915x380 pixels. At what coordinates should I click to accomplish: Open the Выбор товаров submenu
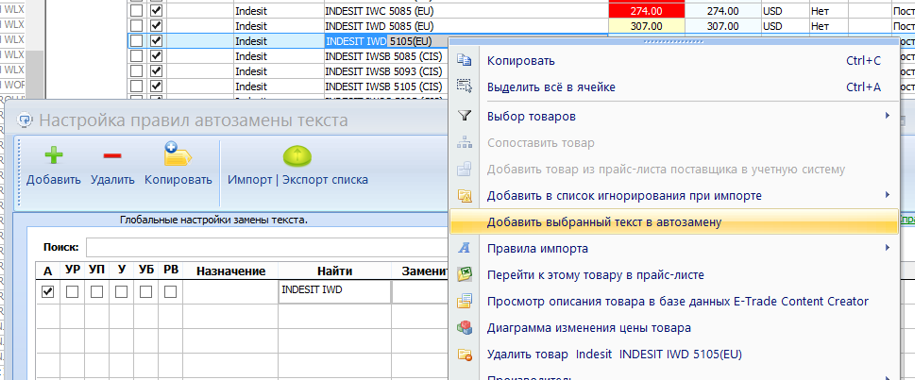coord(674,116)
